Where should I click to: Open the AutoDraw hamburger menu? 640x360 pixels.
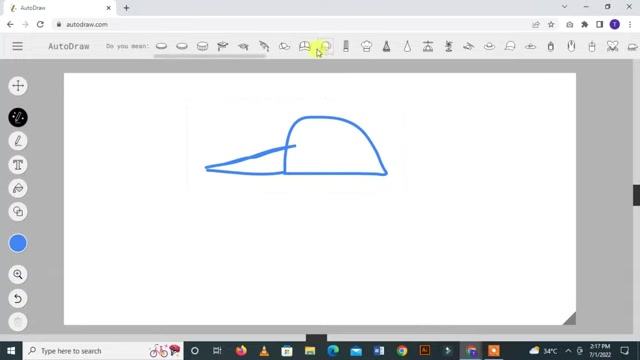[x=18, y=46]
